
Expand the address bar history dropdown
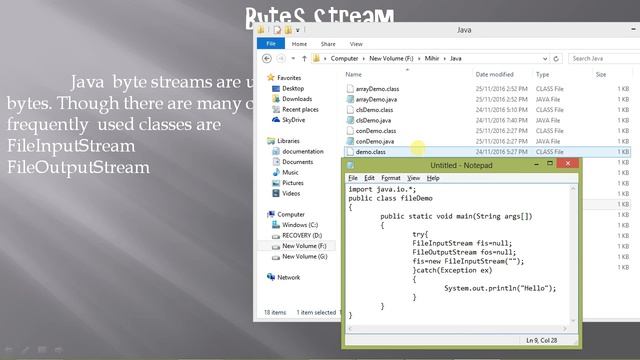545,59
